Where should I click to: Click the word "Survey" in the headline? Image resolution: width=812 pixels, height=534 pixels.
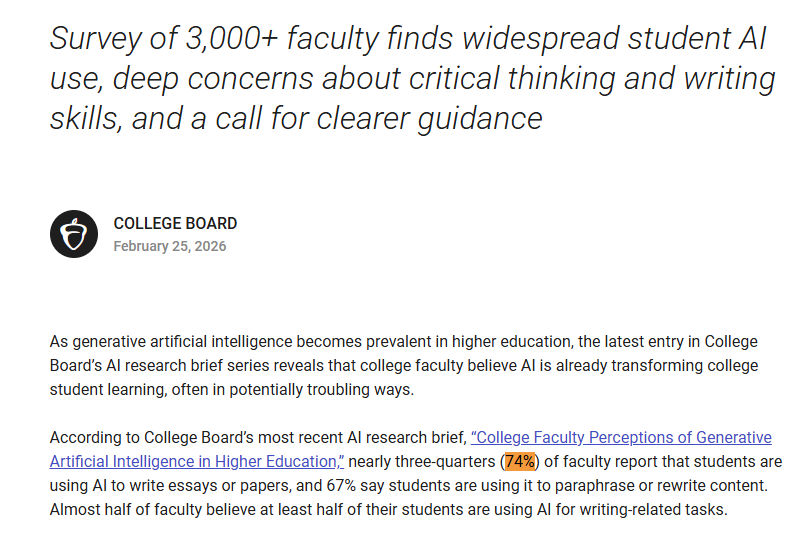(x=95, y=39)
